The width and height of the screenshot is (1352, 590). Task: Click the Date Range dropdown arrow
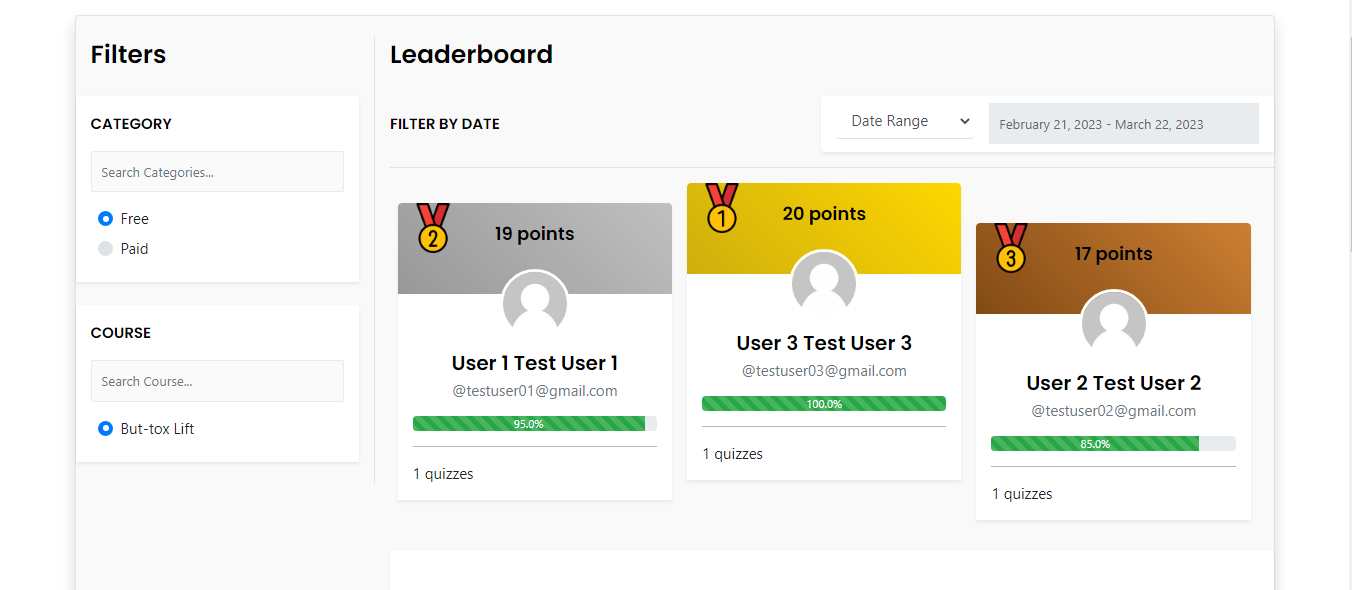965,121
